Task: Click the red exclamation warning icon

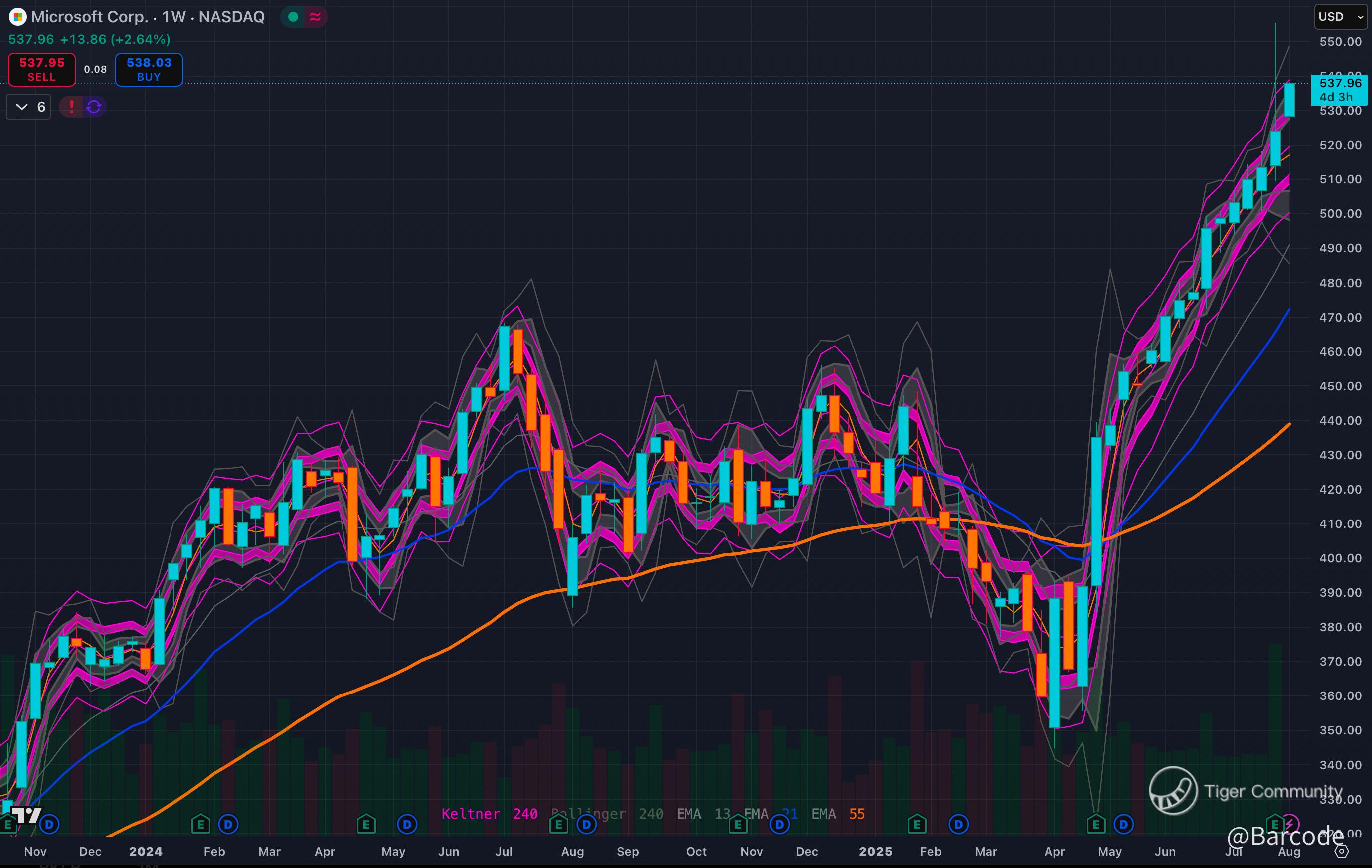Action: tap(72, 107)
